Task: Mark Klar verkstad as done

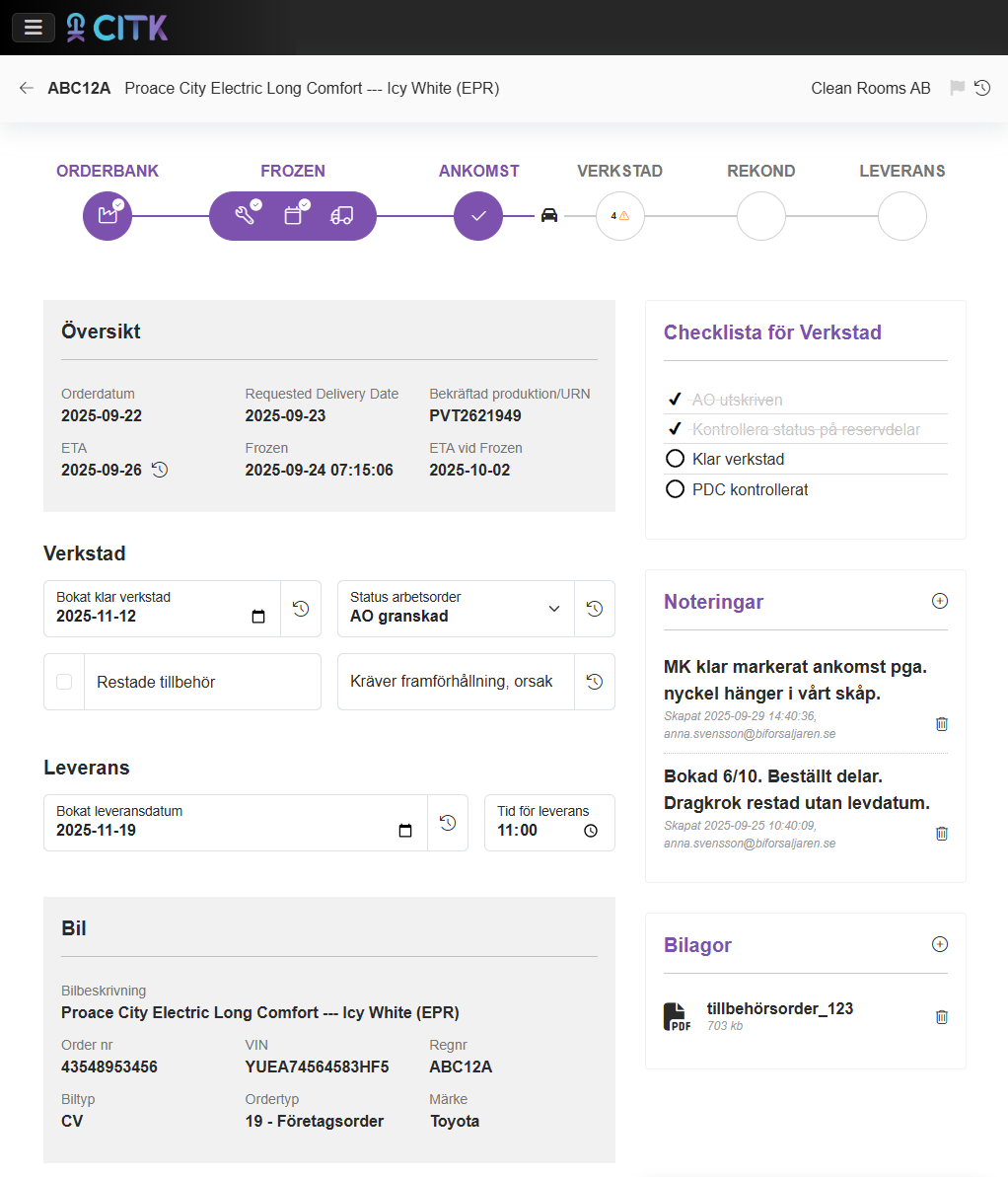Action: click(x=675, y=459)
